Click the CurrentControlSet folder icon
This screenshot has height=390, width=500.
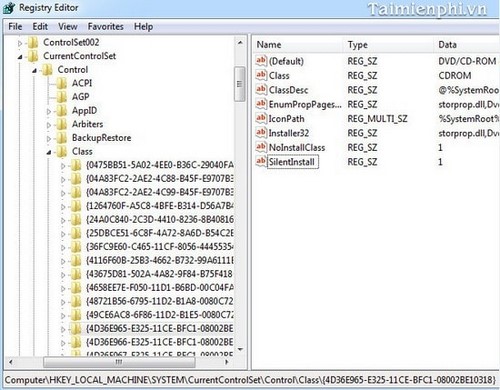(x=33, y=56)
